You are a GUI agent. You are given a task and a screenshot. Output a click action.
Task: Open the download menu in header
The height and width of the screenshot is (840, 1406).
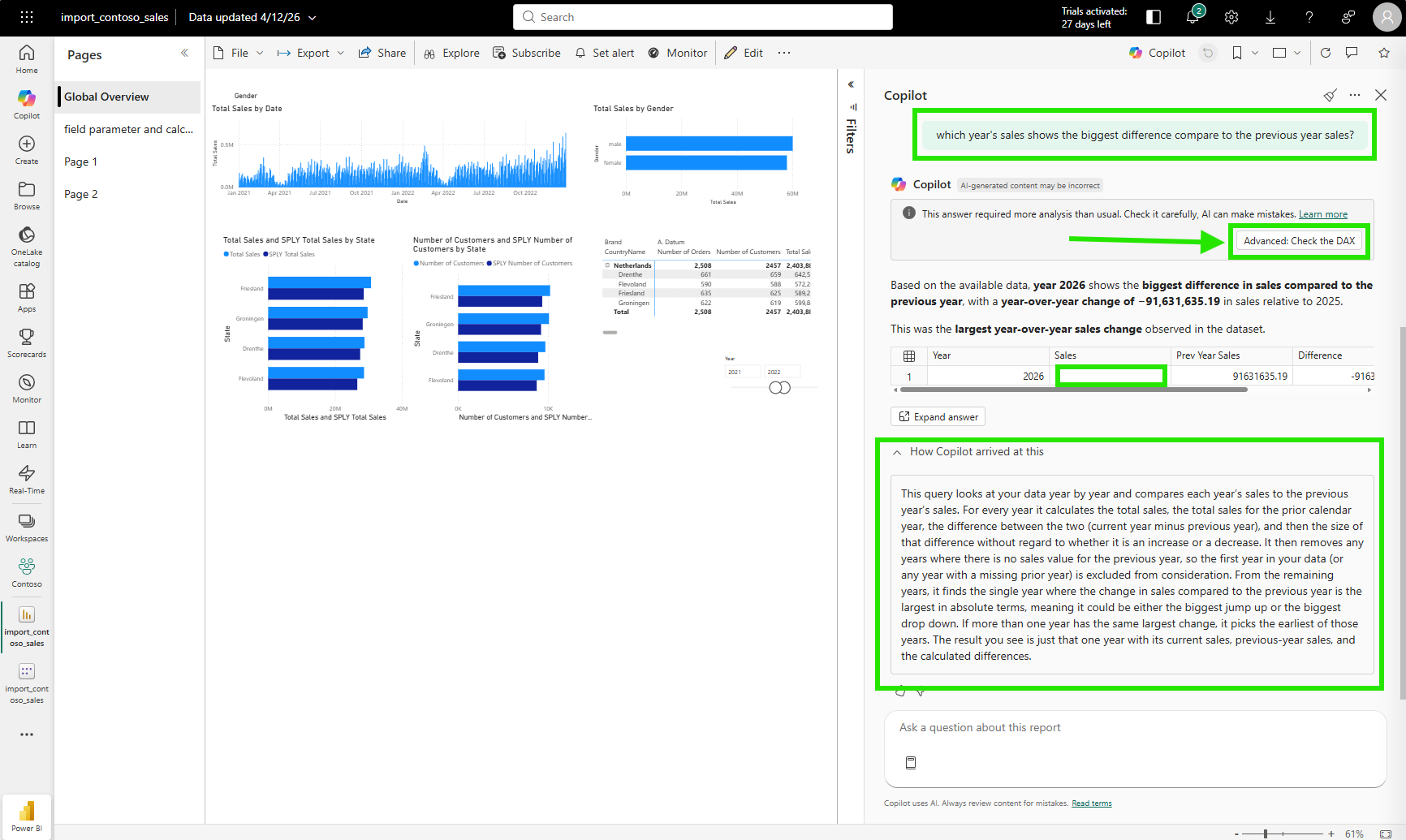point(1270,17)
